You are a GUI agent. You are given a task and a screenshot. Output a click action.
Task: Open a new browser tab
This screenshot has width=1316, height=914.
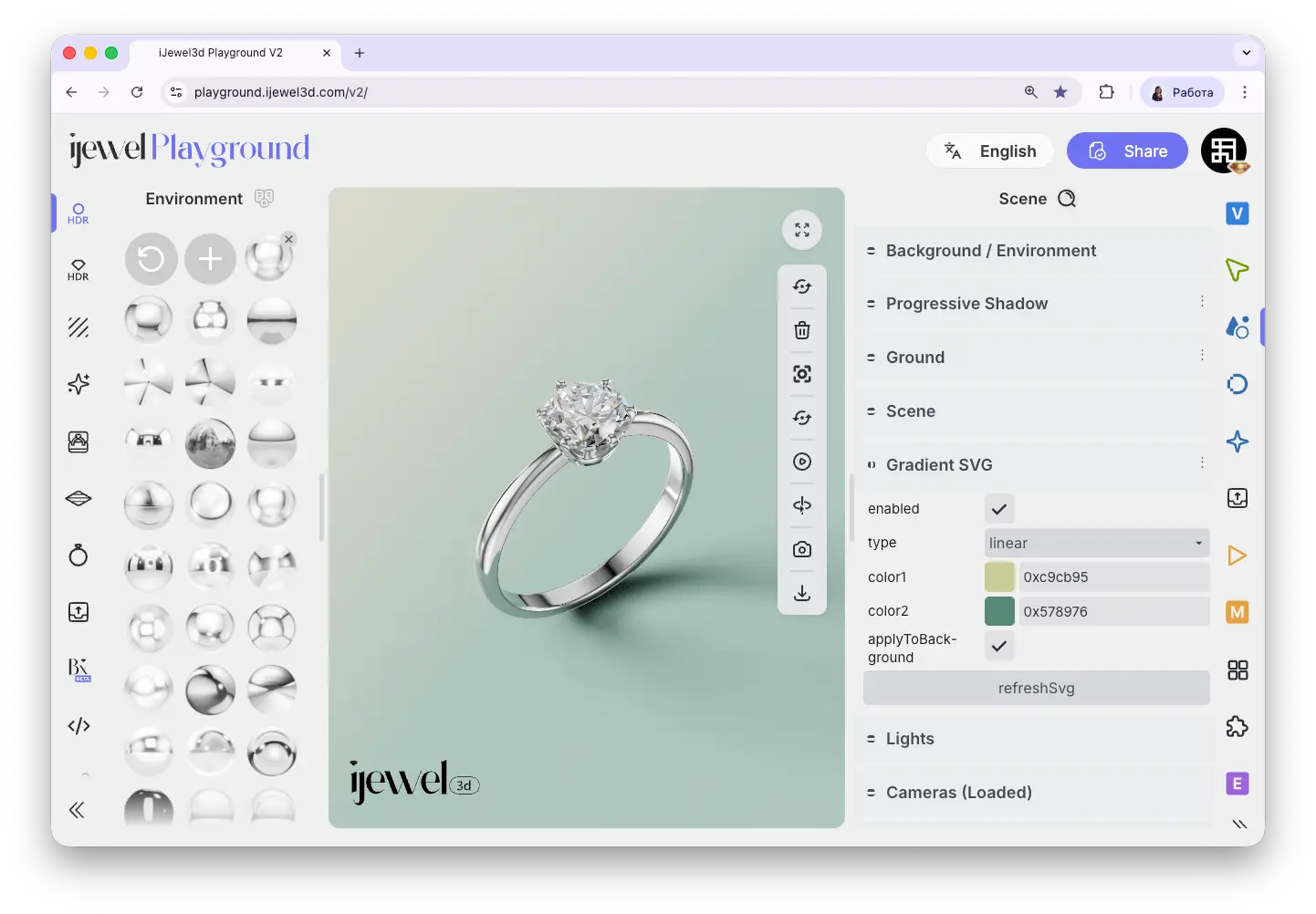360,53
